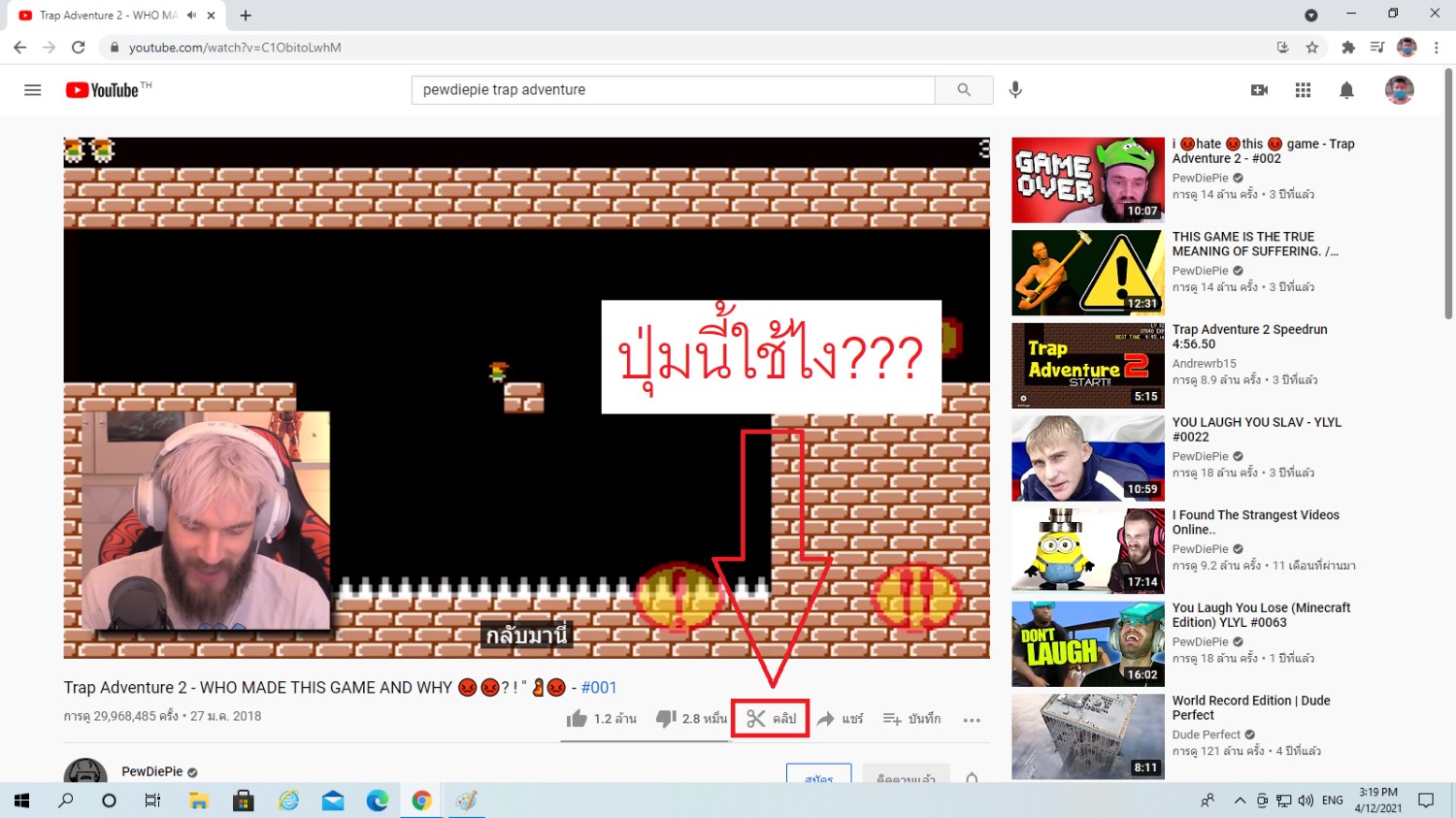Open the #001 hashtag link
The height and width of the screenshot is (818, 1456).
pyautogui.click(x=599, y=688)
